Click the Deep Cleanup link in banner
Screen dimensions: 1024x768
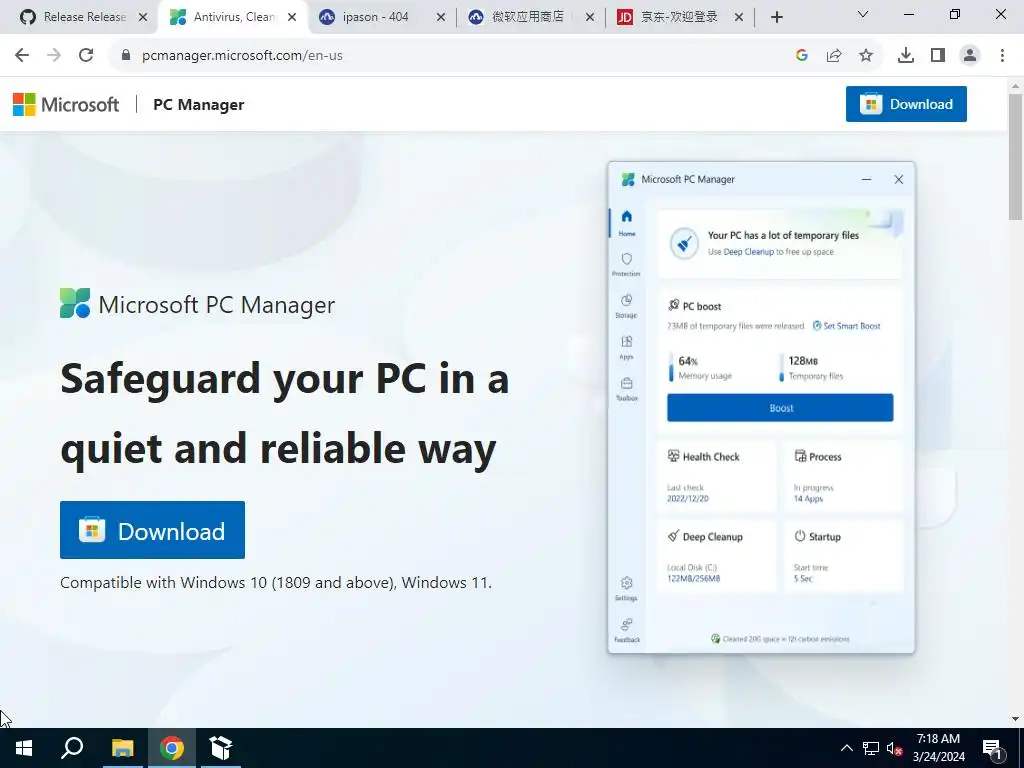pyautogui.click(x=748, y=252)
